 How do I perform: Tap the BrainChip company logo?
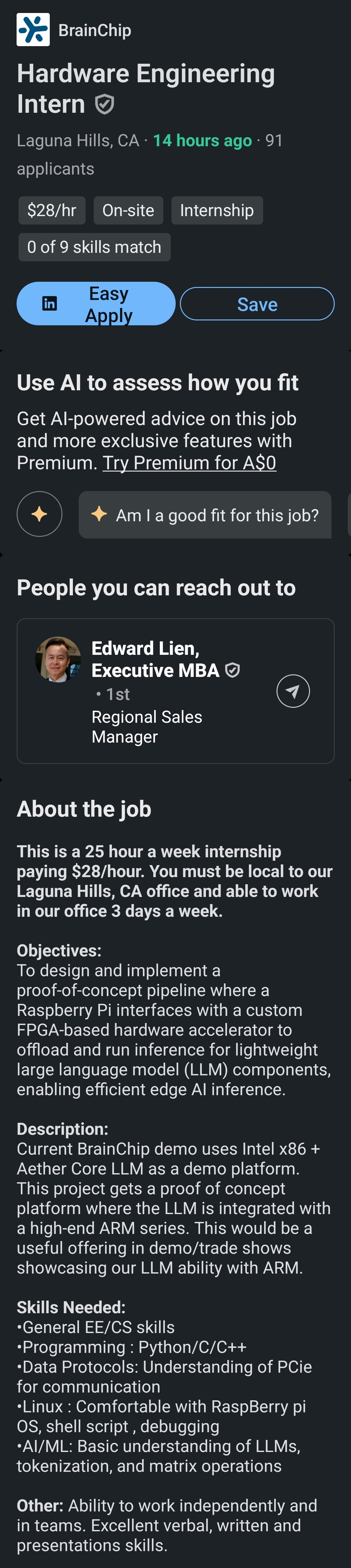pos(33,30)
